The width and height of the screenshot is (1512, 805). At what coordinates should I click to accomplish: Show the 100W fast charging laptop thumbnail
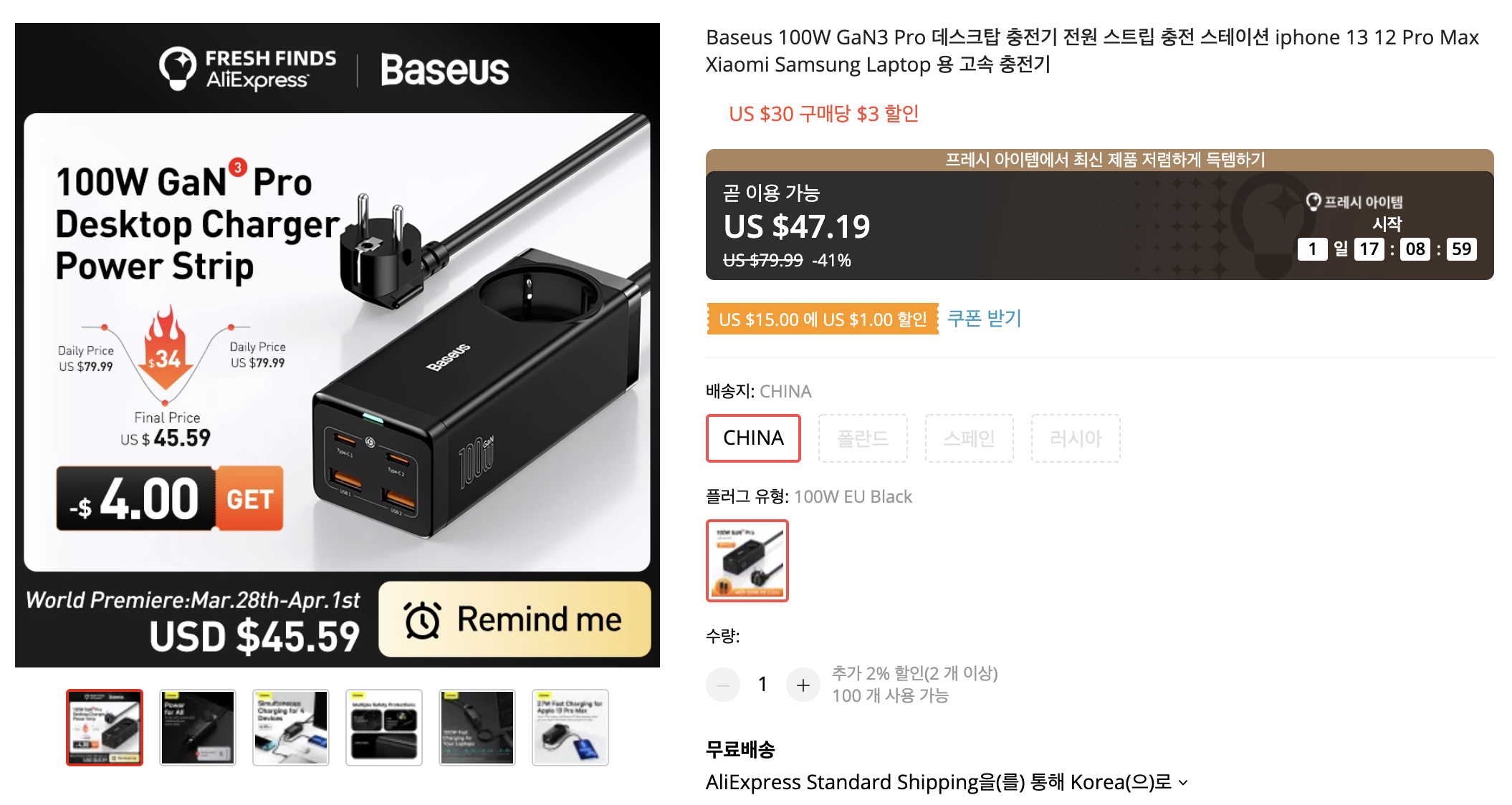point(477,728)
